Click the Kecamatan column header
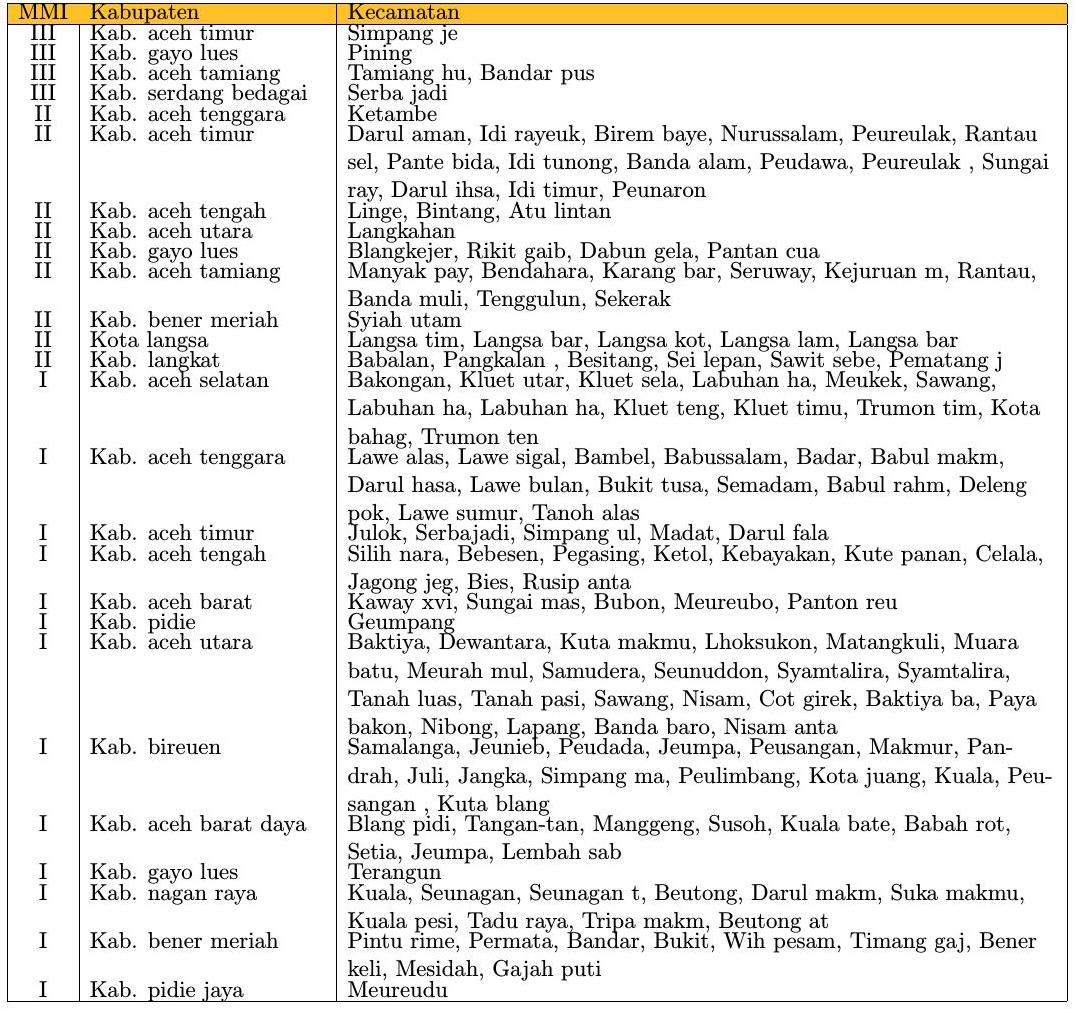Screen dimensions: 1074x1009 click(x=403, y=13)
